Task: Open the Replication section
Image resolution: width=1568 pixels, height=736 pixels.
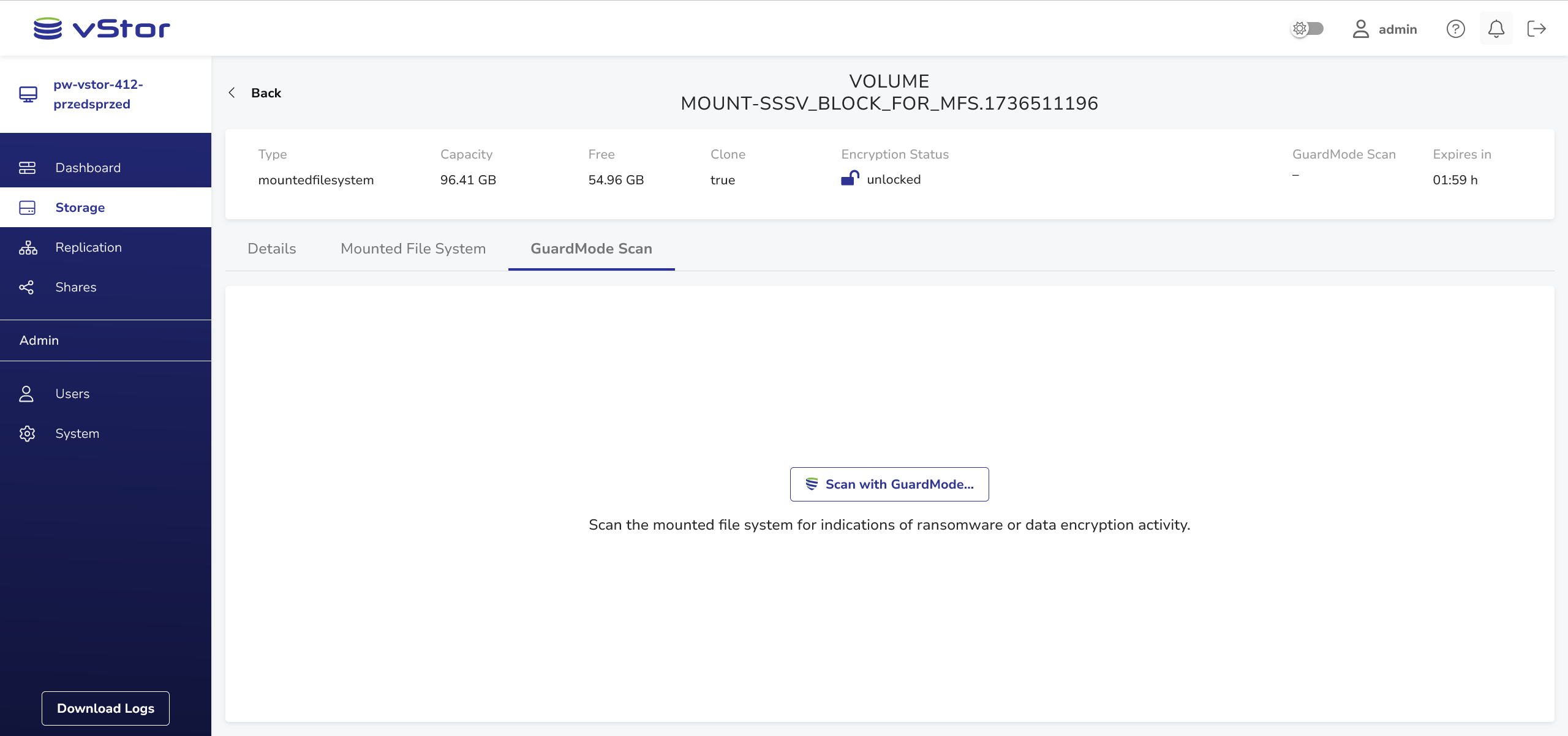Action: [88, 247]
